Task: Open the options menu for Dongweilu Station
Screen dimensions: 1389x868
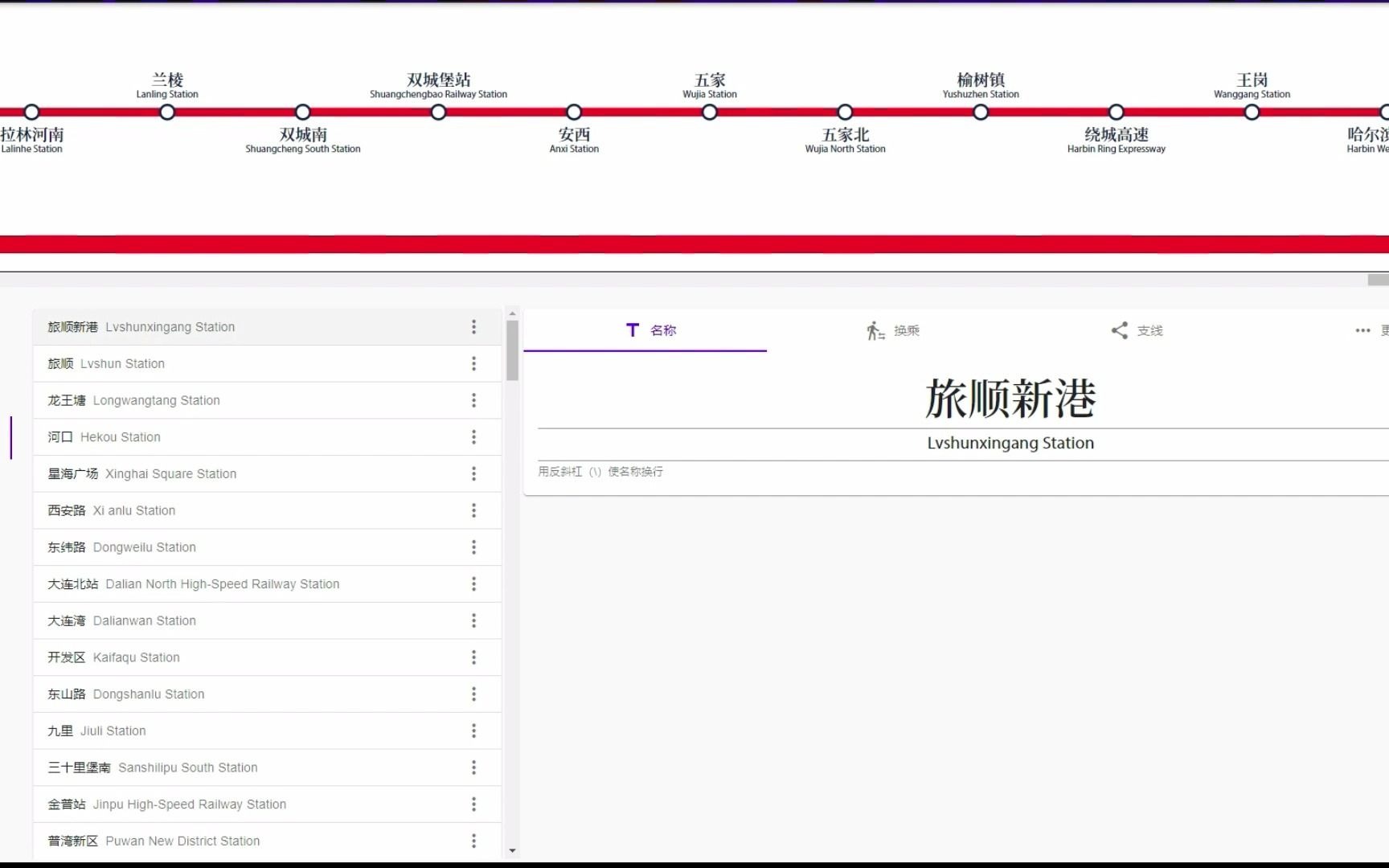Action: 473,547
